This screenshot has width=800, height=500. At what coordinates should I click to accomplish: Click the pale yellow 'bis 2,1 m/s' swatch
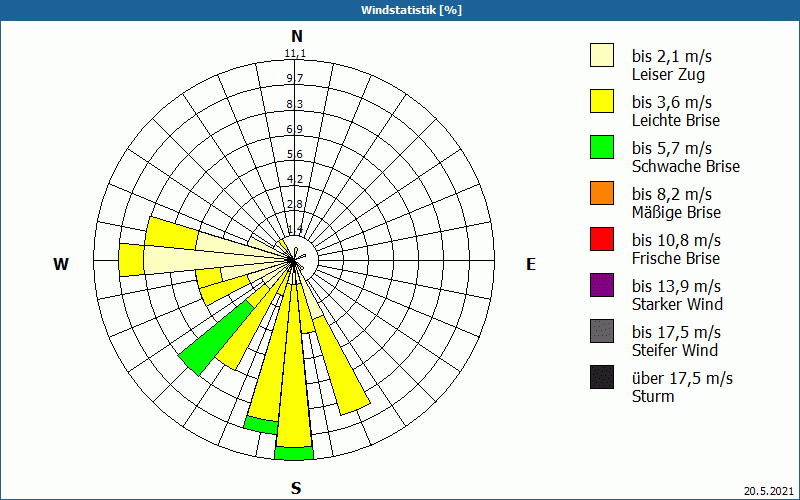pos(602,55)
